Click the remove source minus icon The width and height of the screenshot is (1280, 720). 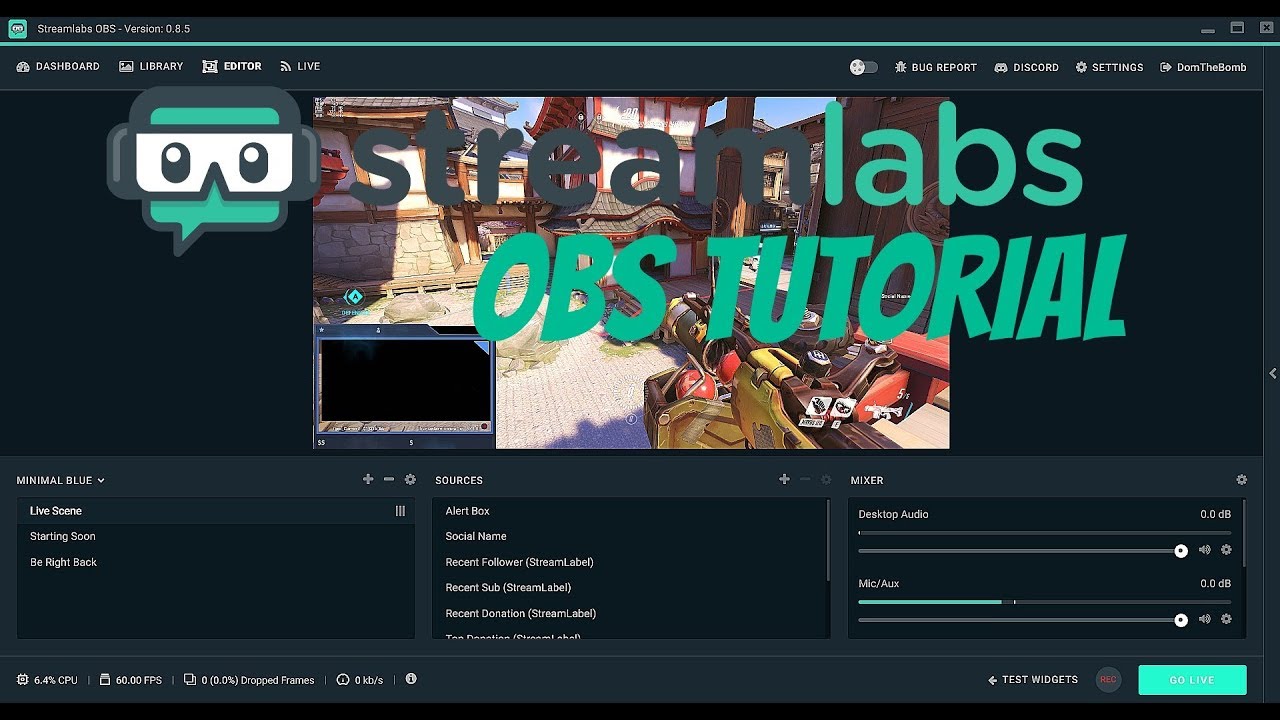tap(805, 480)
